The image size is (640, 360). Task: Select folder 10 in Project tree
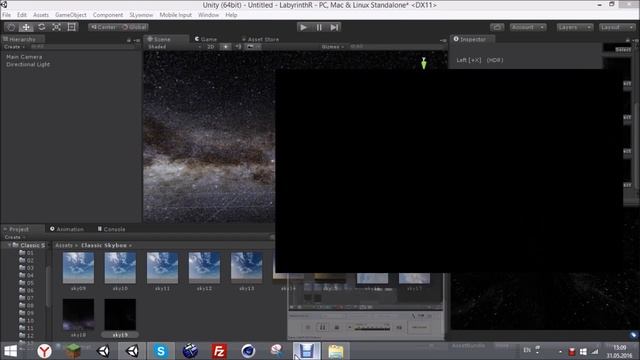point(27,320)
